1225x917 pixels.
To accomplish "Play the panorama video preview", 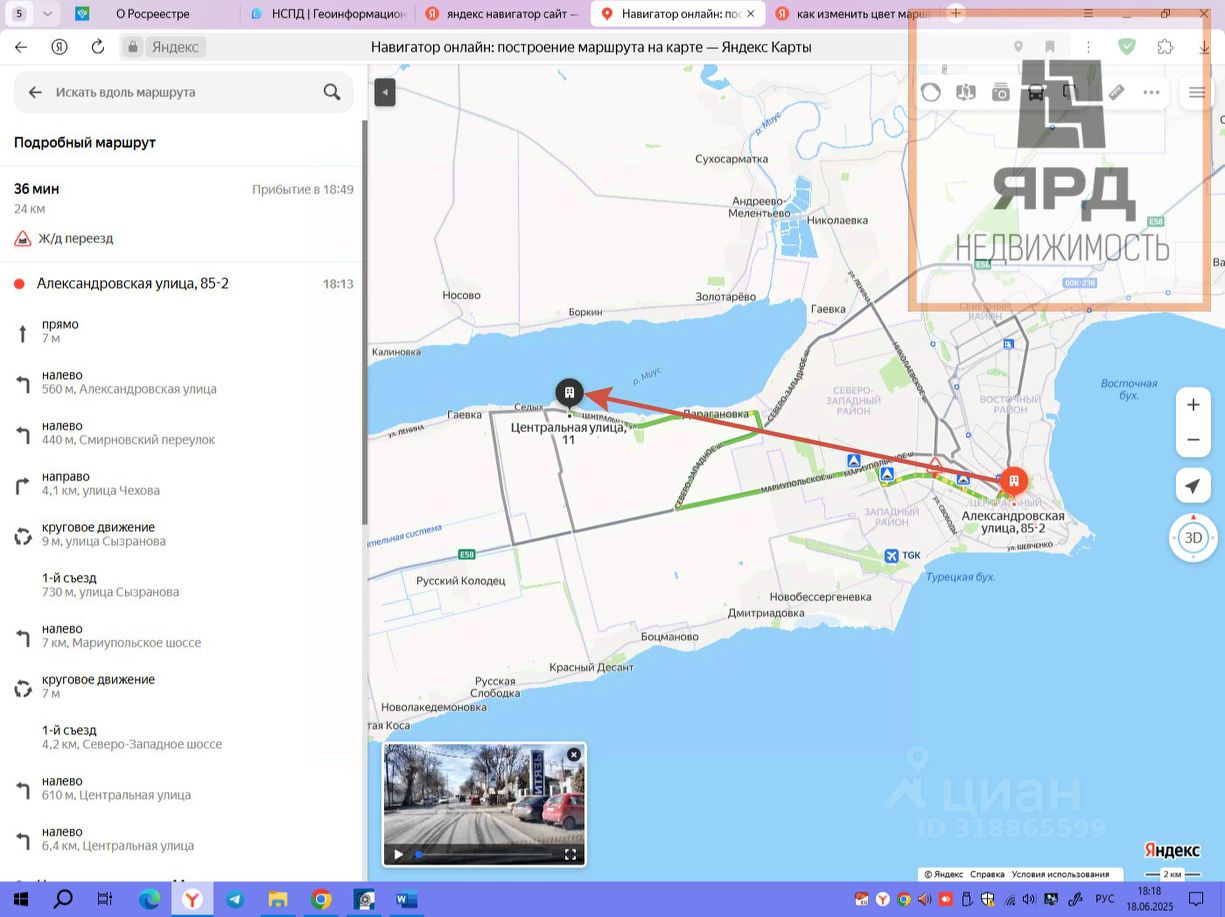I will point(398,854).
